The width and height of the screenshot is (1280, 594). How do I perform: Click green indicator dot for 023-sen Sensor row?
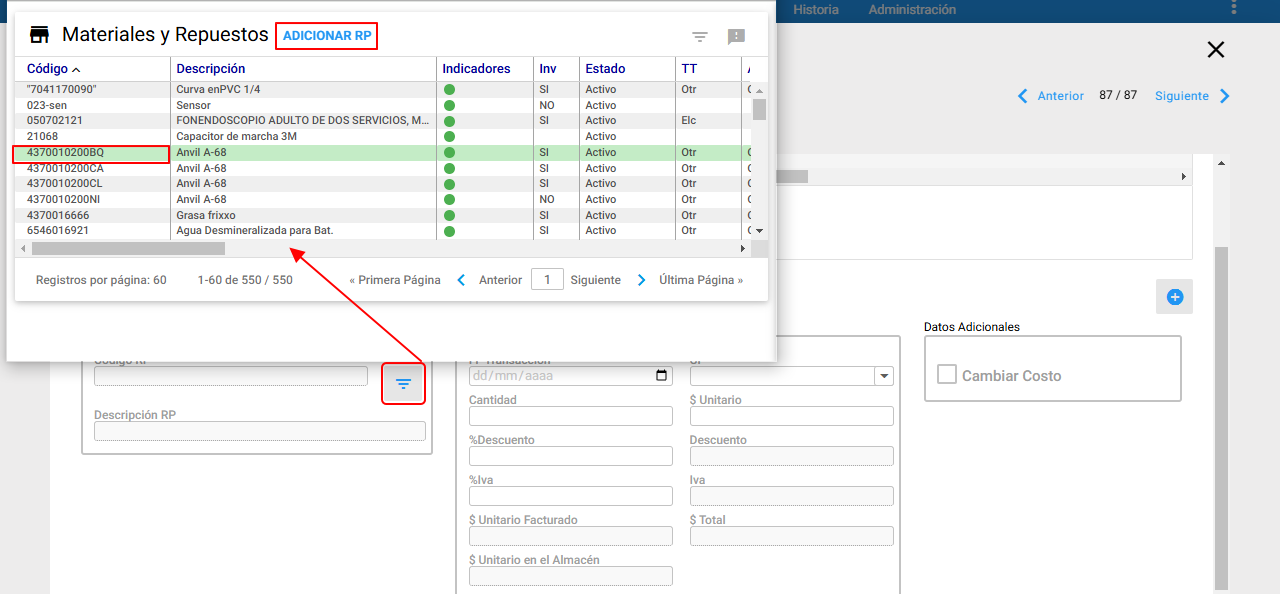[x=449, y=105]
